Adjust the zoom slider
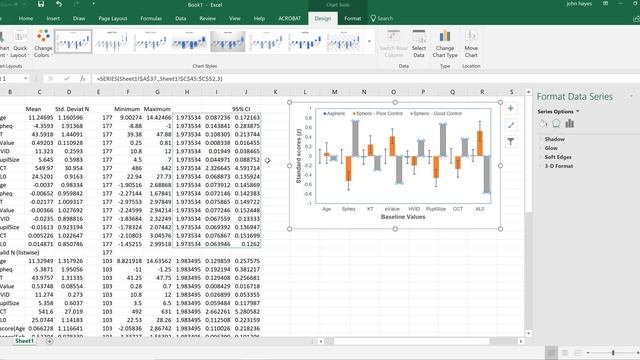This screenshot has width=640, height=360. click(613, 353)
